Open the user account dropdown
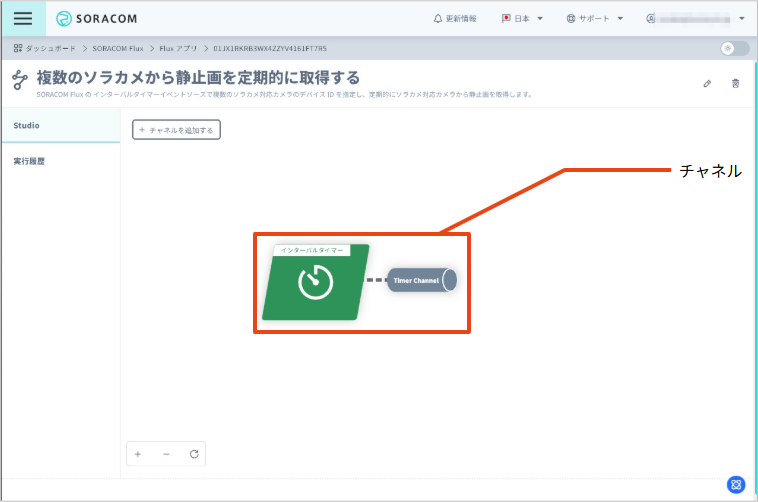This screenshot has height=502, width=758. pyautogui.click(x=695, y=18)
